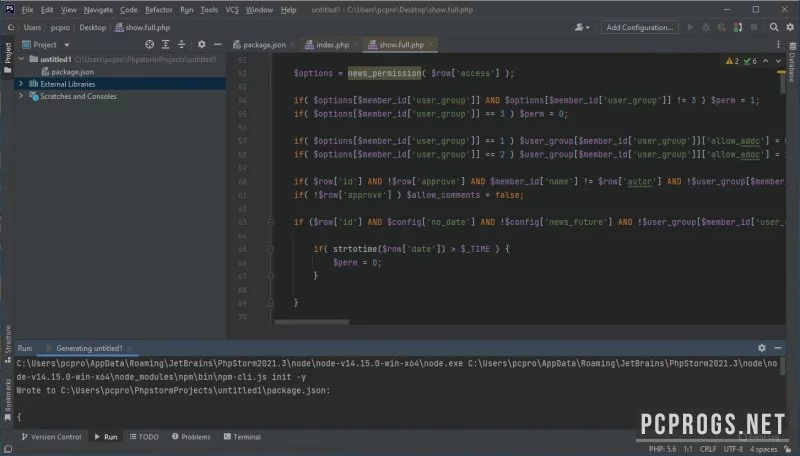This screenshot has height=456, width=800.
Task: Click the Stop square icon in toolbar
Action: point(754,28)
